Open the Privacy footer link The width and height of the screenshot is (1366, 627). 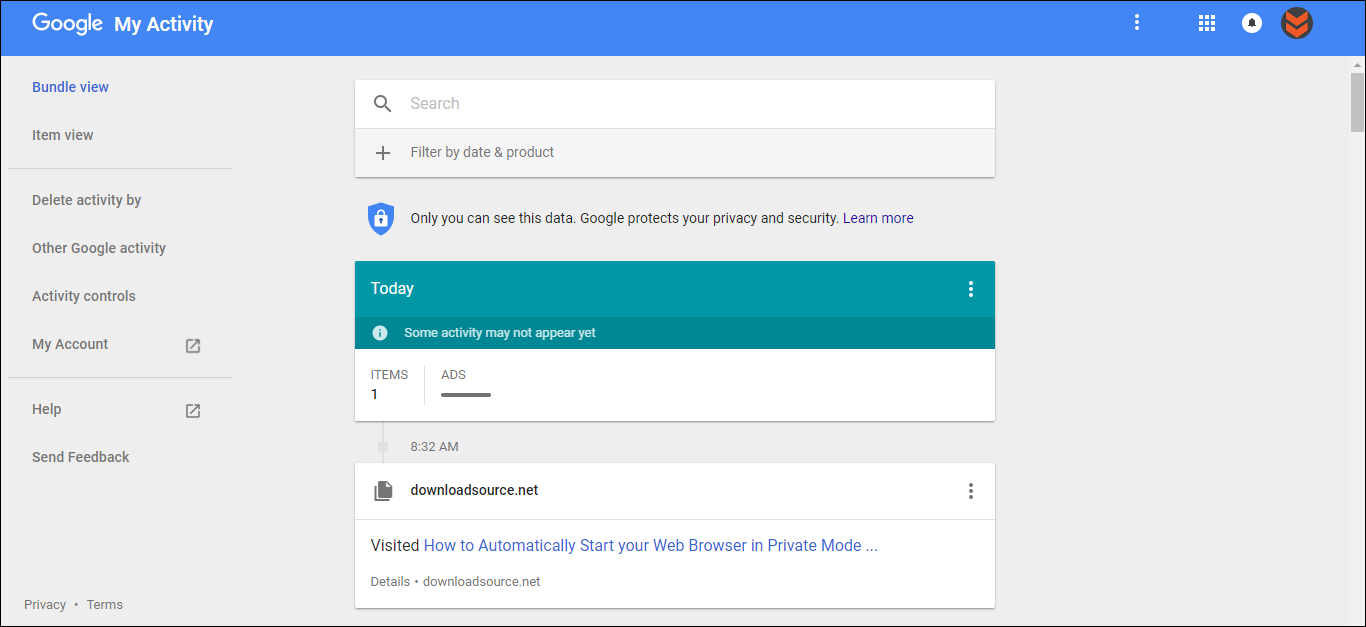pyautogui.click(x=45, y=605)
